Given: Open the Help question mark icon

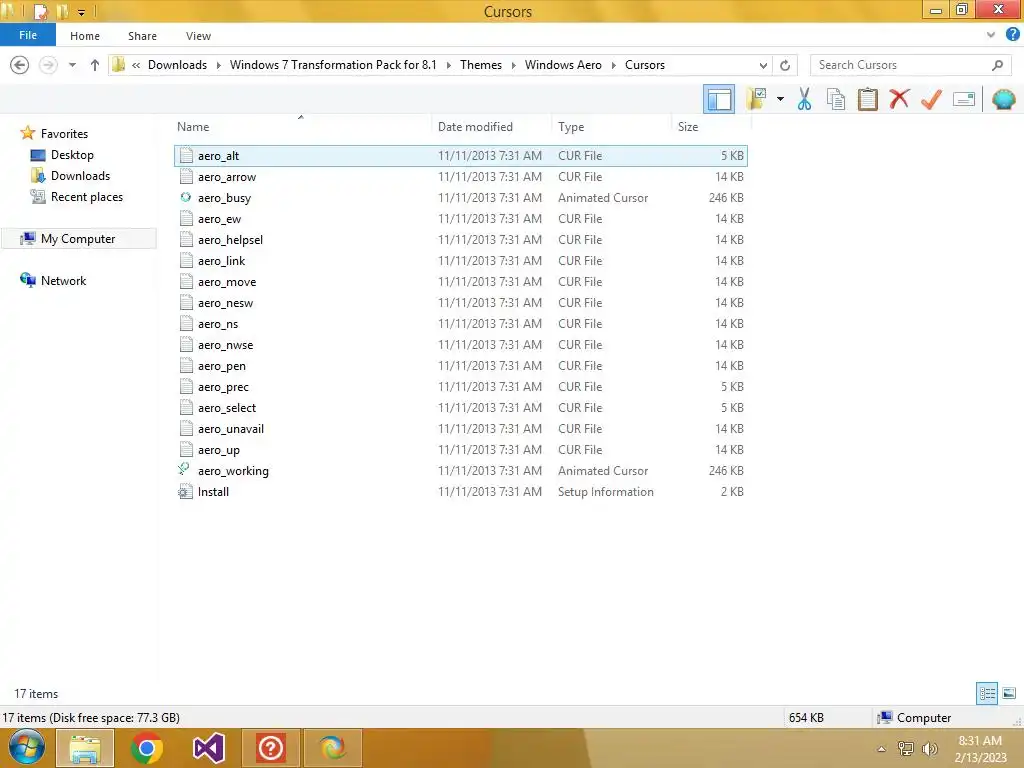Looking at the screenshot, I should (x=1012, y=35).
